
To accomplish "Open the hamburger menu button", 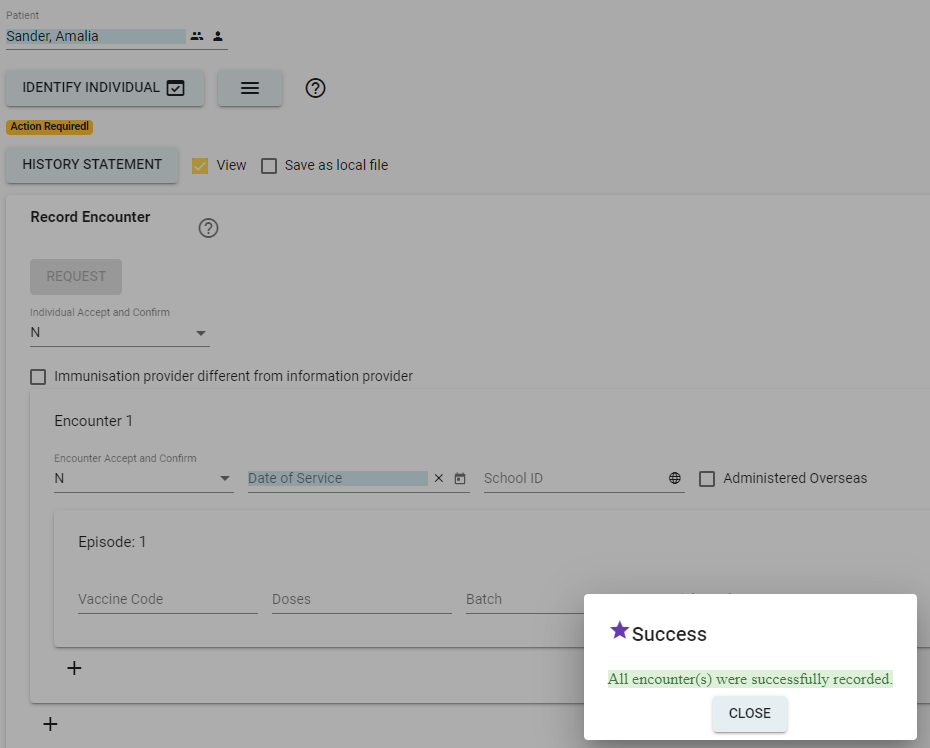I will [x=250, y=88].
